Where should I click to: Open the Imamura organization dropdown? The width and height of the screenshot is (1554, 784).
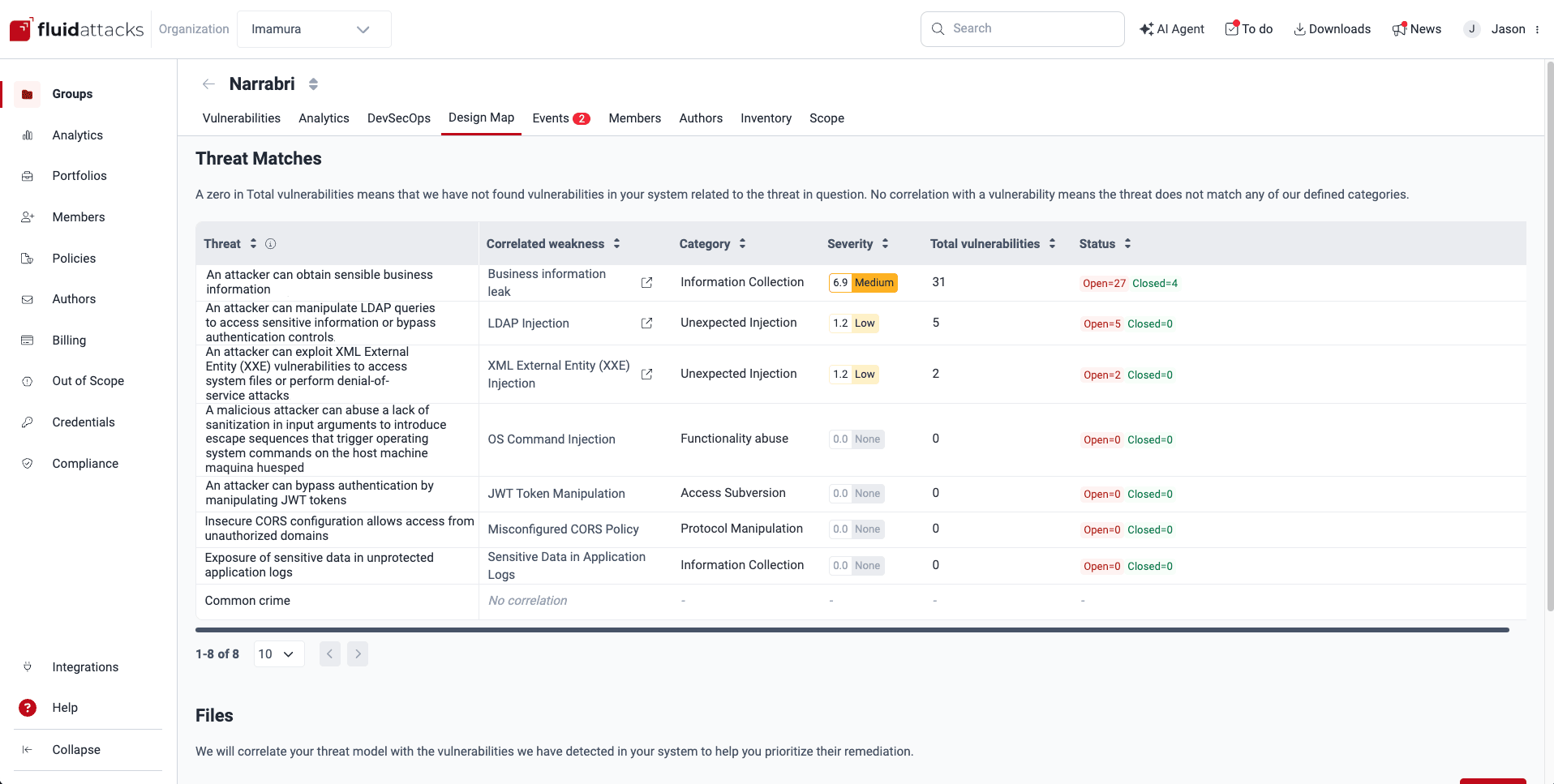pyautogui.click(x=313, y=29)
